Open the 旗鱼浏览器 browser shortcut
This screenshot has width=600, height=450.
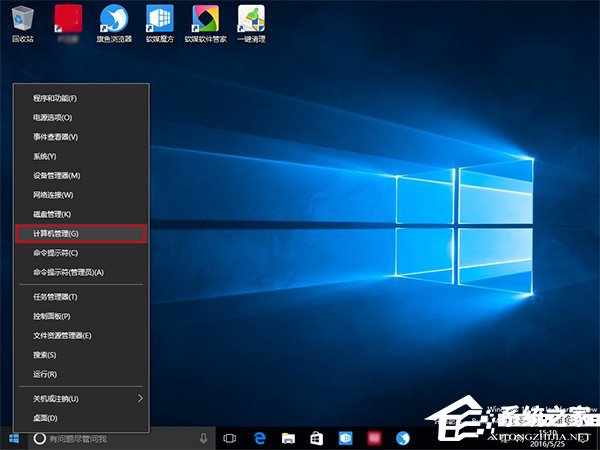(x=114, y=20)
